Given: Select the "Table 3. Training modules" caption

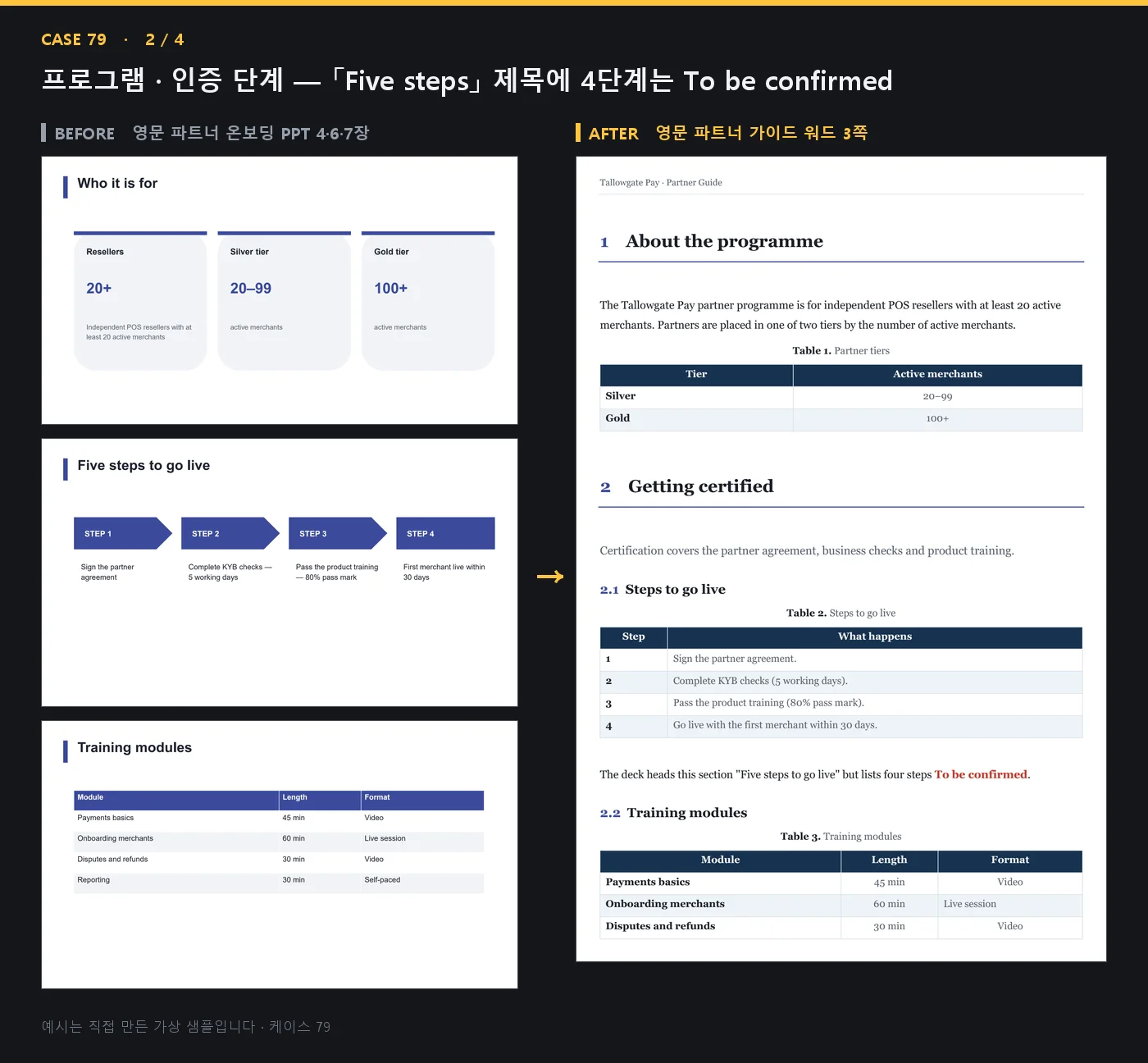Looking at the screenshot, I should point(840,837).
